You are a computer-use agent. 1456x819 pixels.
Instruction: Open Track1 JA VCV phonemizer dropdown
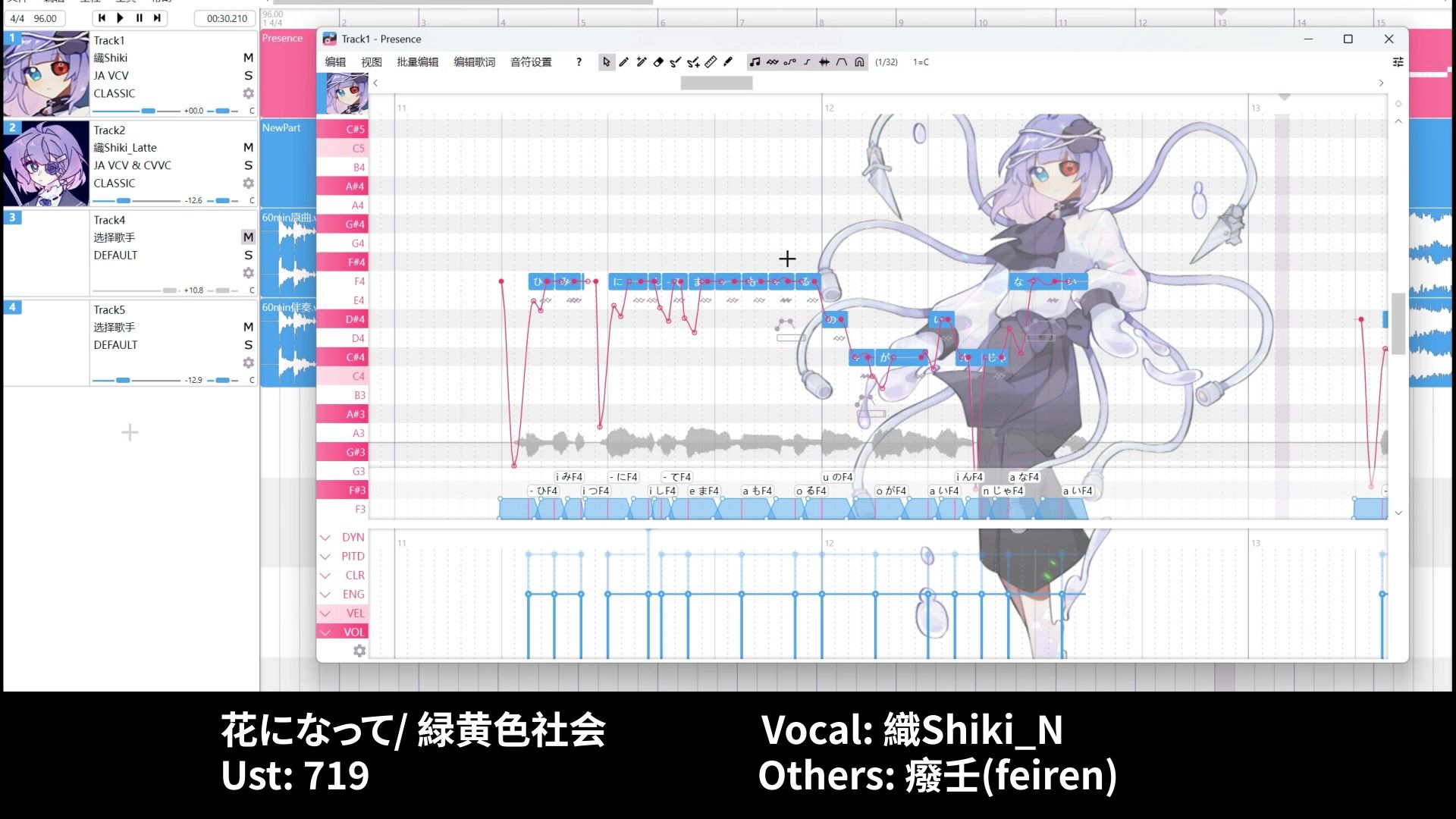click(x=111, y=76)
